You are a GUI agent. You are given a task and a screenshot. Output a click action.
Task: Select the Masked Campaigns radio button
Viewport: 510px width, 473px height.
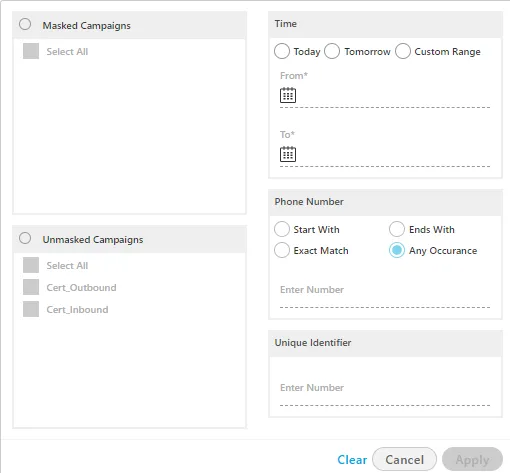click(x=25, y=24)
